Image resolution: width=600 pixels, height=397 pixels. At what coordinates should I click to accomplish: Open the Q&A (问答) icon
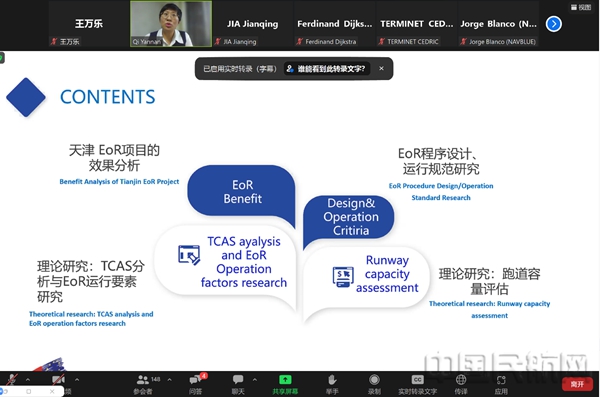196,379
